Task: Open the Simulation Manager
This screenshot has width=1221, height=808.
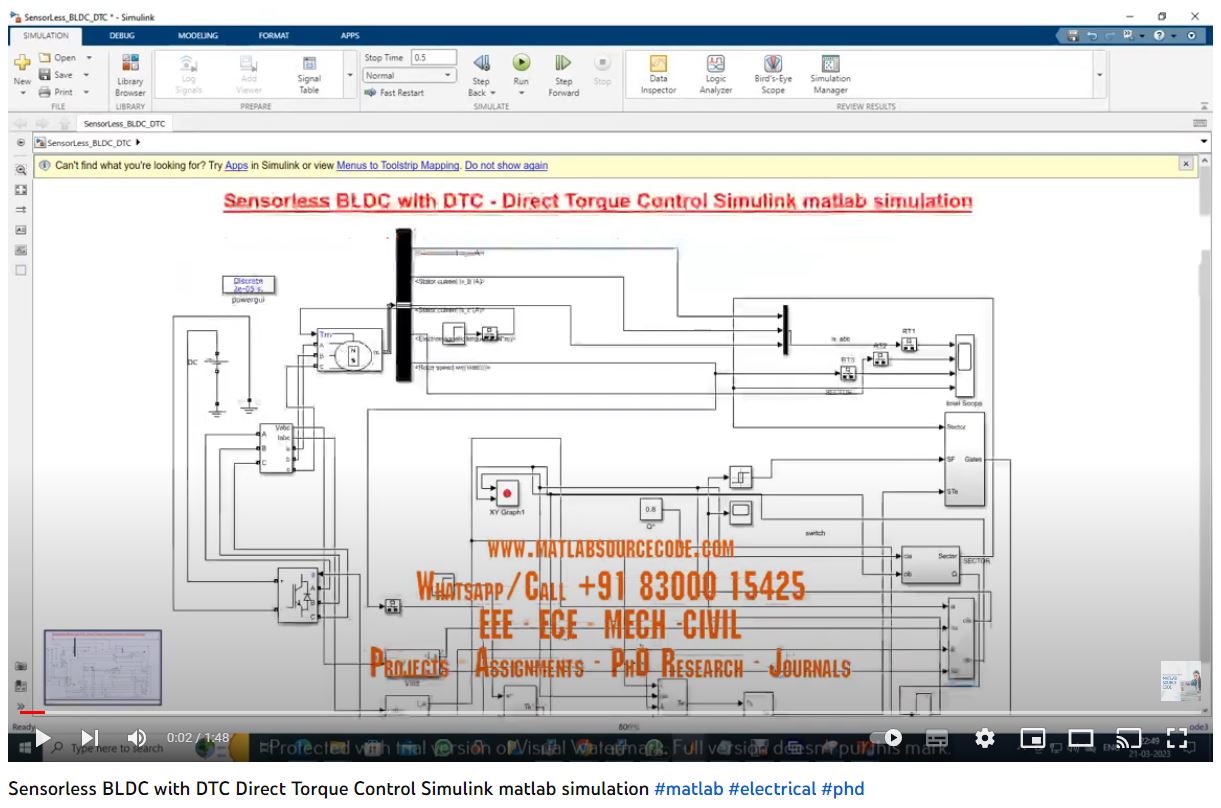Action: 830,73
